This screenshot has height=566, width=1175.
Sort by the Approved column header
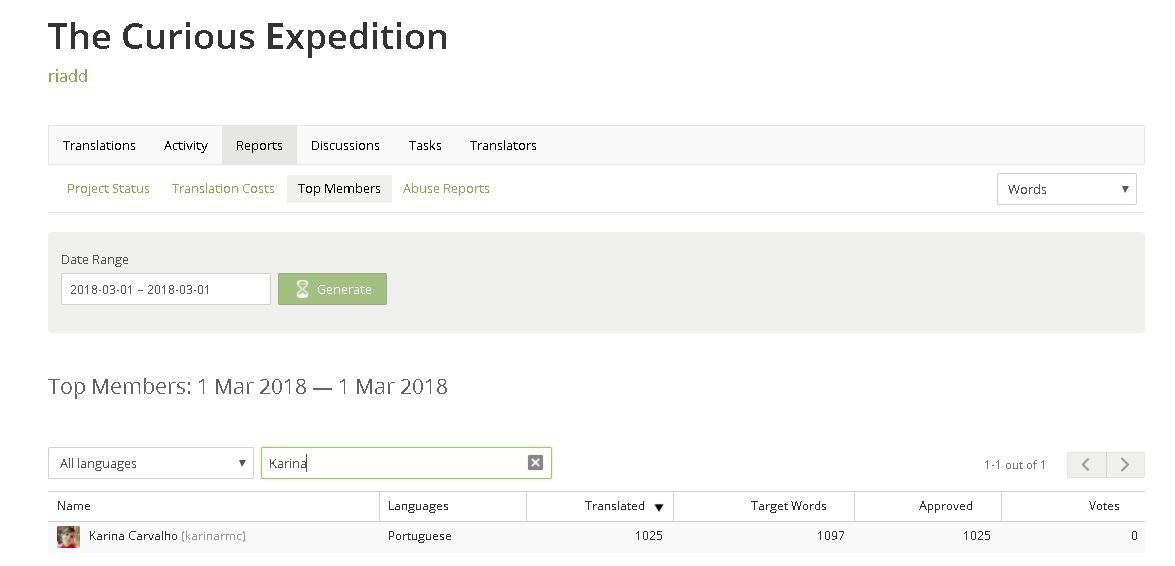945,506
